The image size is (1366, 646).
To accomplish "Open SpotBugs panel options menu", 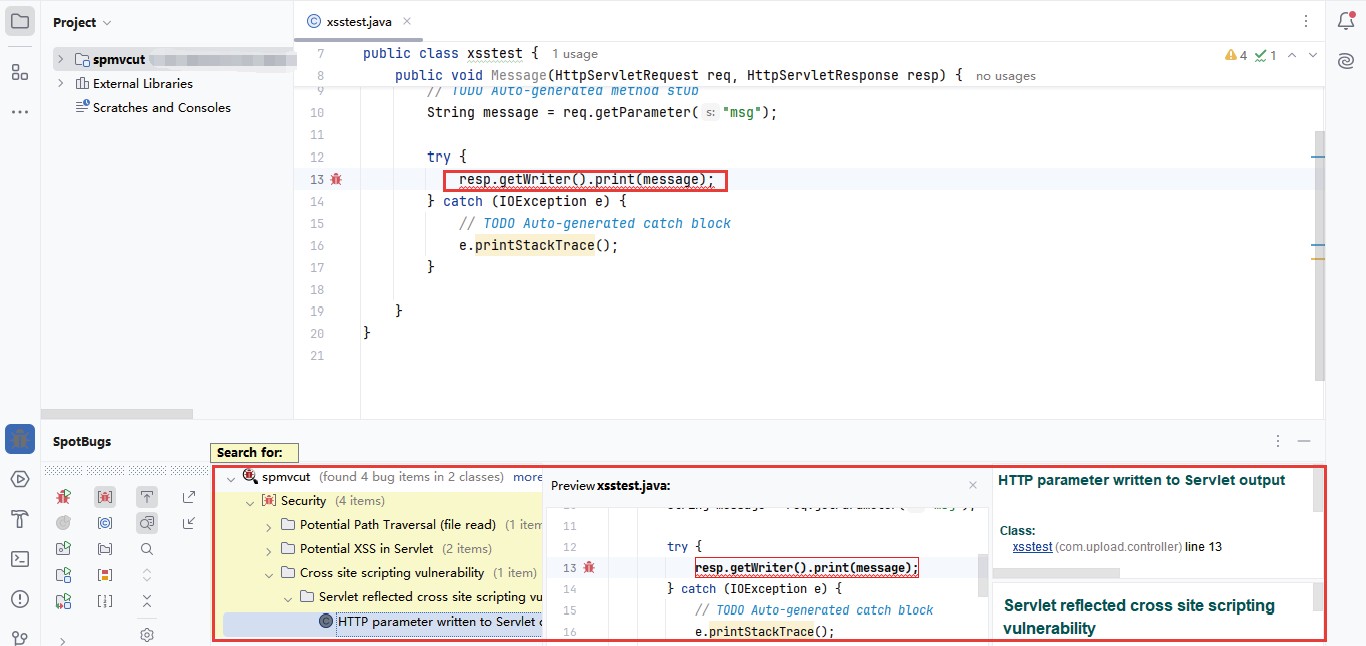I will [x=1278, y=441].
